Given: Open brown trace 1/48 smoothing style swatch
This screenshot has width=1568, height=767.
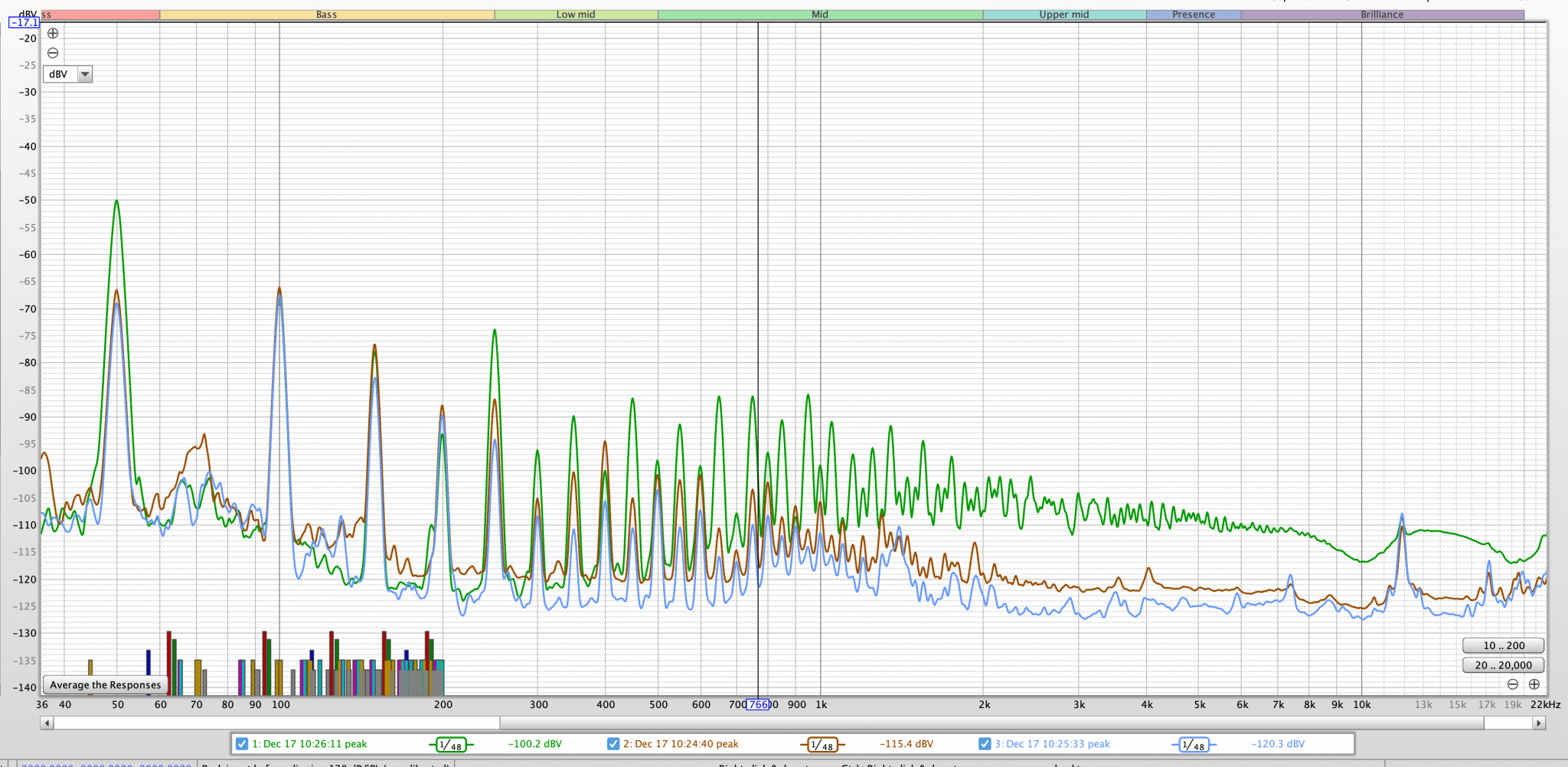Looking at the screenshot, I should click(822, 744).
